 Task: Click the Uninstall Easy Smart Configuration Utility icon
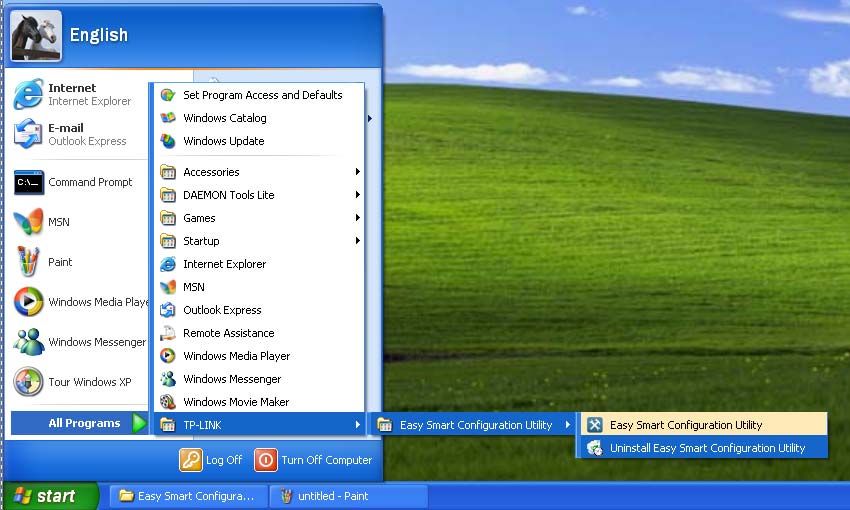[x=595, y=448]
